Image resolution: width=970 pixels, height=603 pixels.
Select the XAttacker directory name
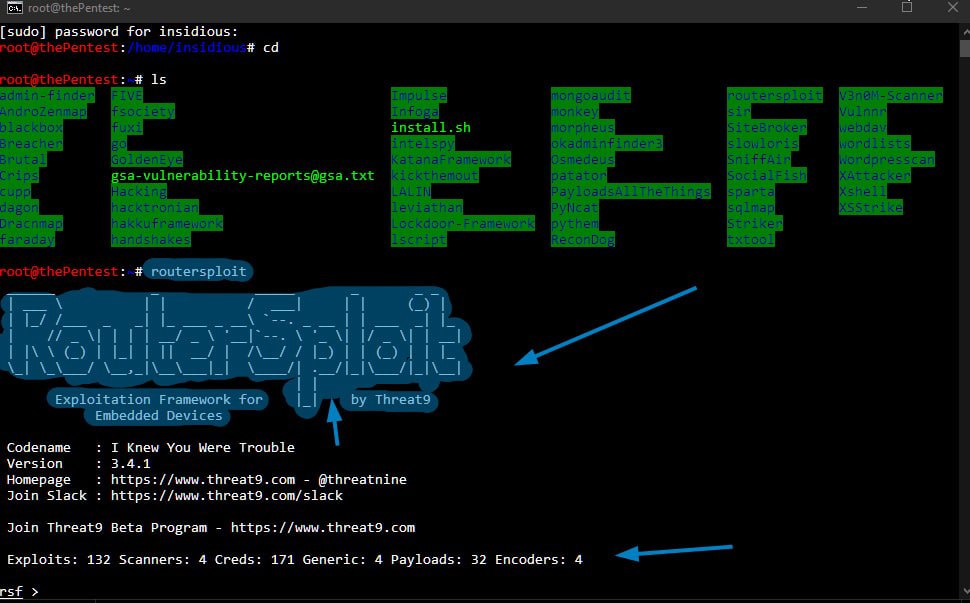click(875, 176)
